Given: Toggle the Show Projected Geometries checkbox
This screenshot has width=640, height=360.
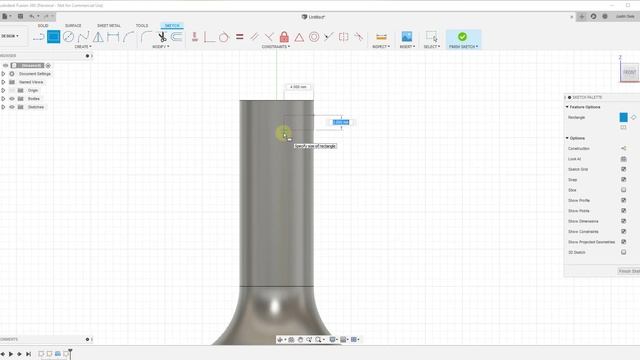Looking at the screenshot, I should click(623, 242).
